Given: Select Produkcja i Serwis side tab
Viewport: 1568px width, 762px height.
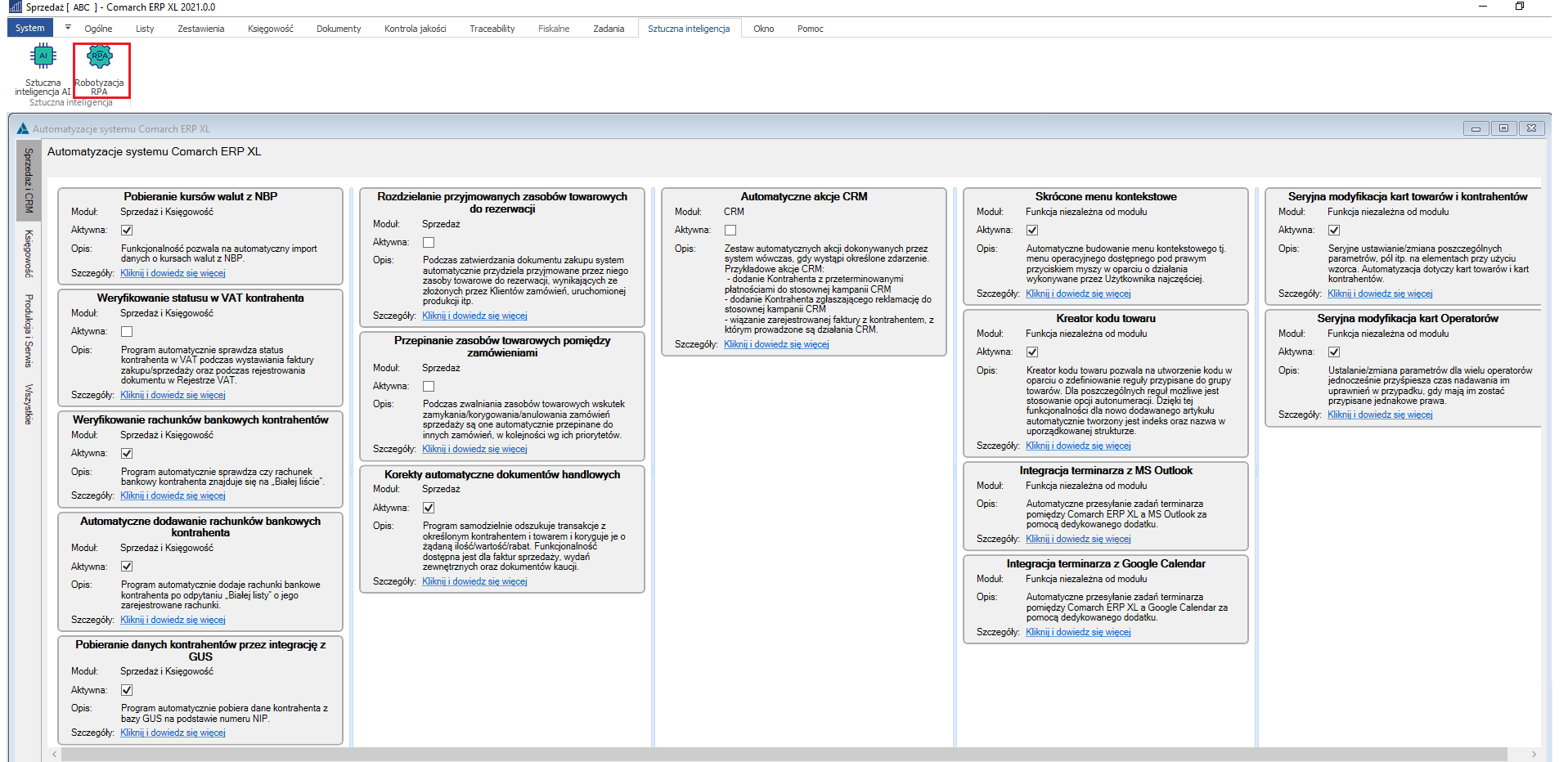Looking at the screenshot, I should (29, 330).
